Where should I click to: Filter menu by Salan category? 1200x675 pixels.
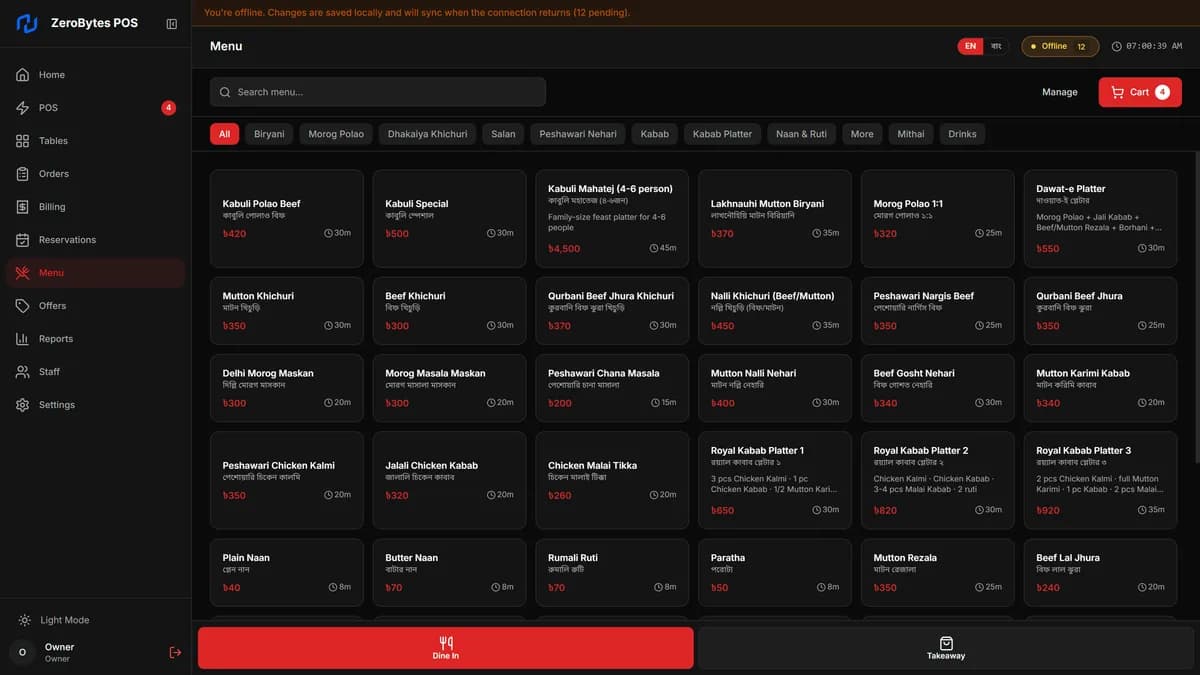coord(504,134)
